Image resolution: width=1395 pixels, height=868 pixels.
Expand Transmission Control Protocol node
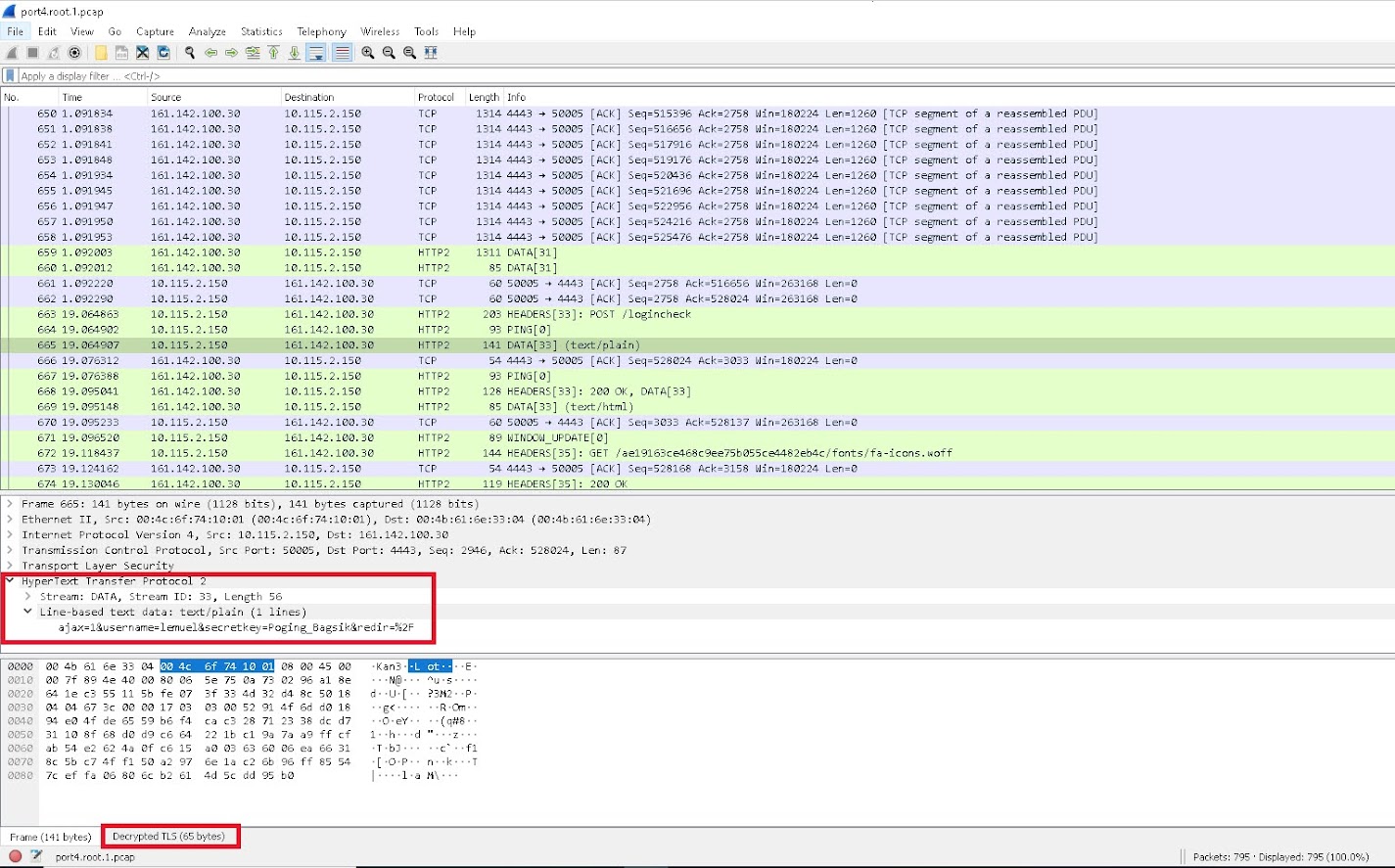pos(10,551)
